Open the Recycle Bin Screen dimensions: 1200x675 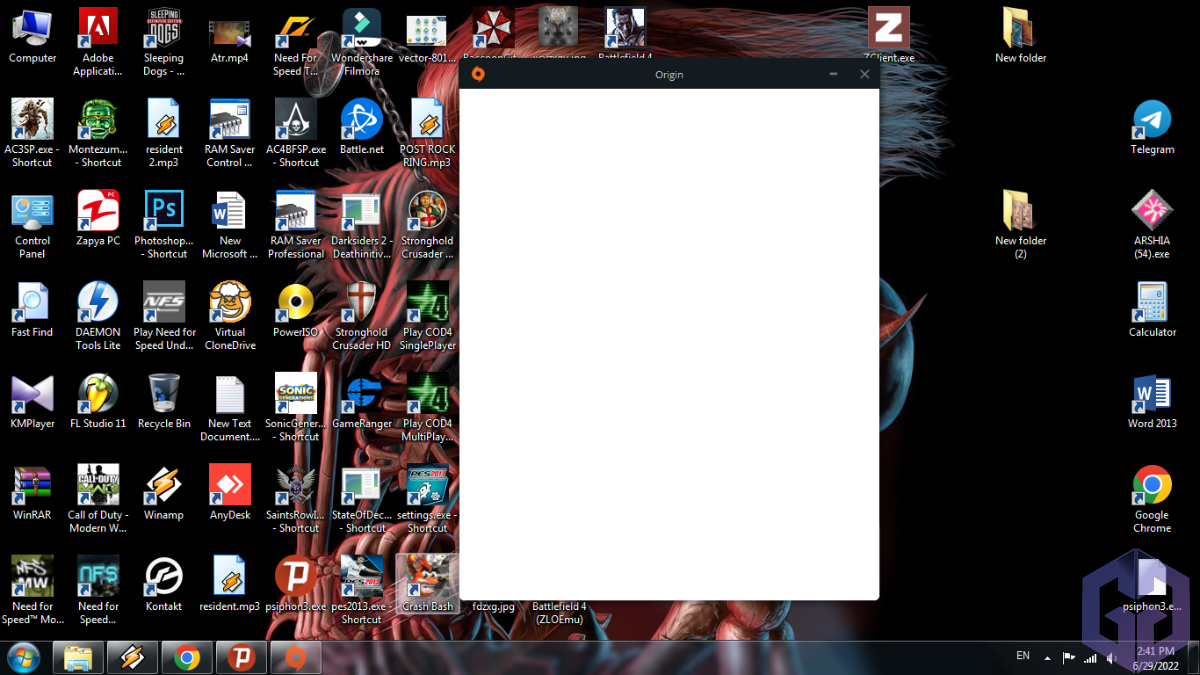[x=164, y=400]
